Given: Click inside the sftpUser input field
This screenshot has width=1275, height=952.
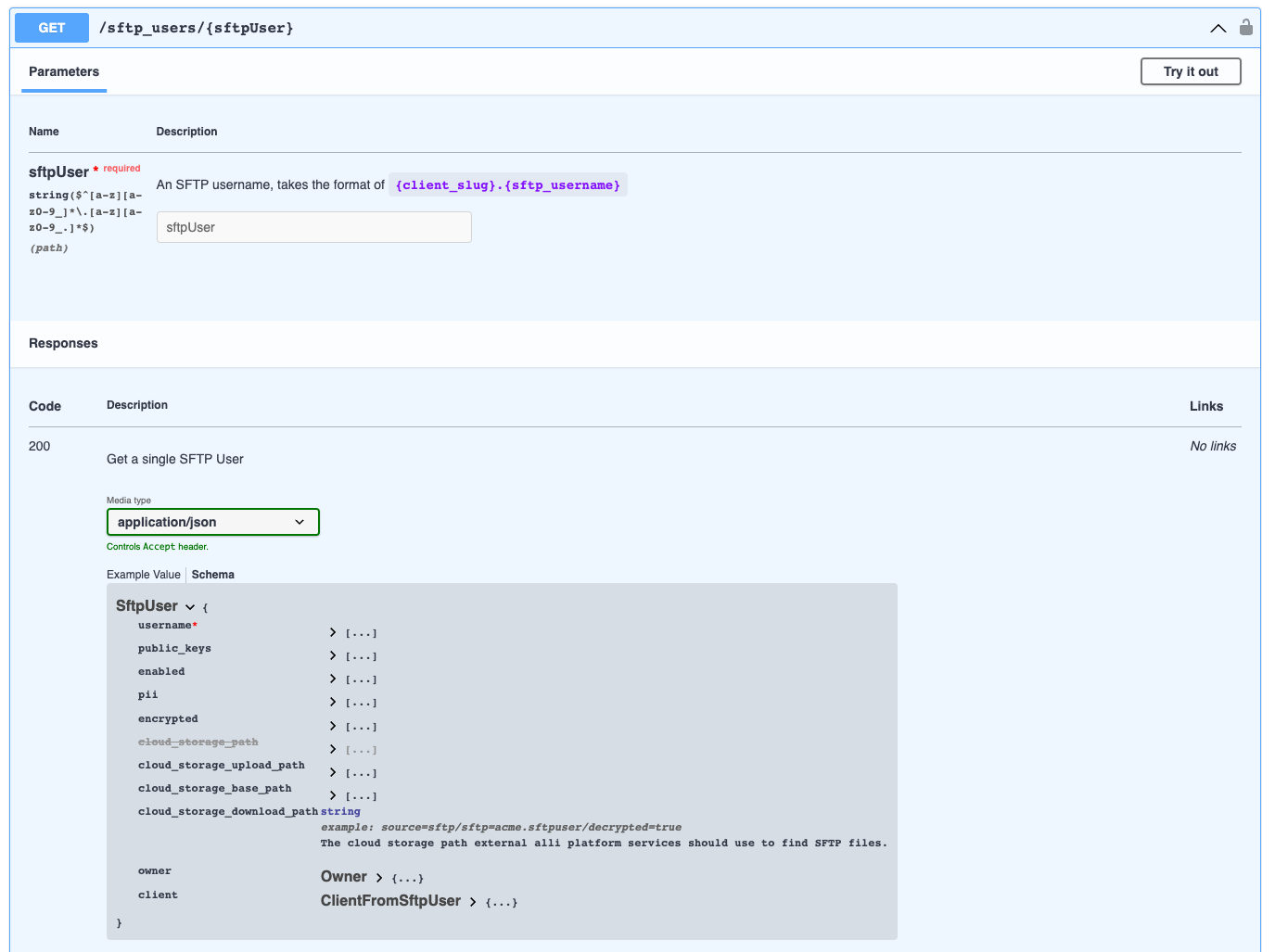Looking at the screenshot, I should (313, 226).
